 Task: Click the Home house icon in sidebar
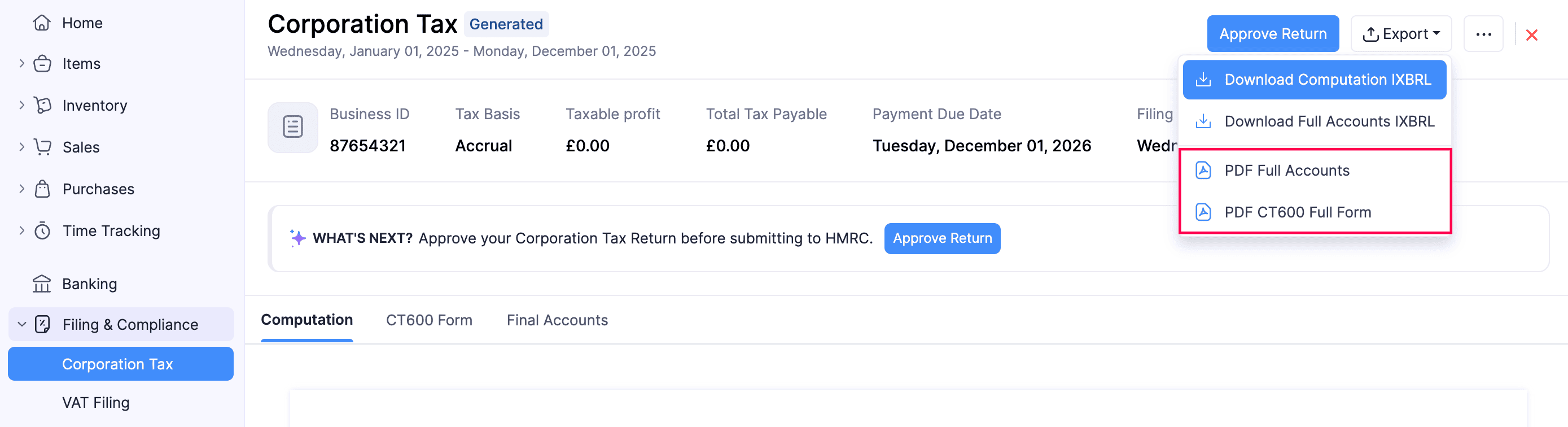pos(41,23)
